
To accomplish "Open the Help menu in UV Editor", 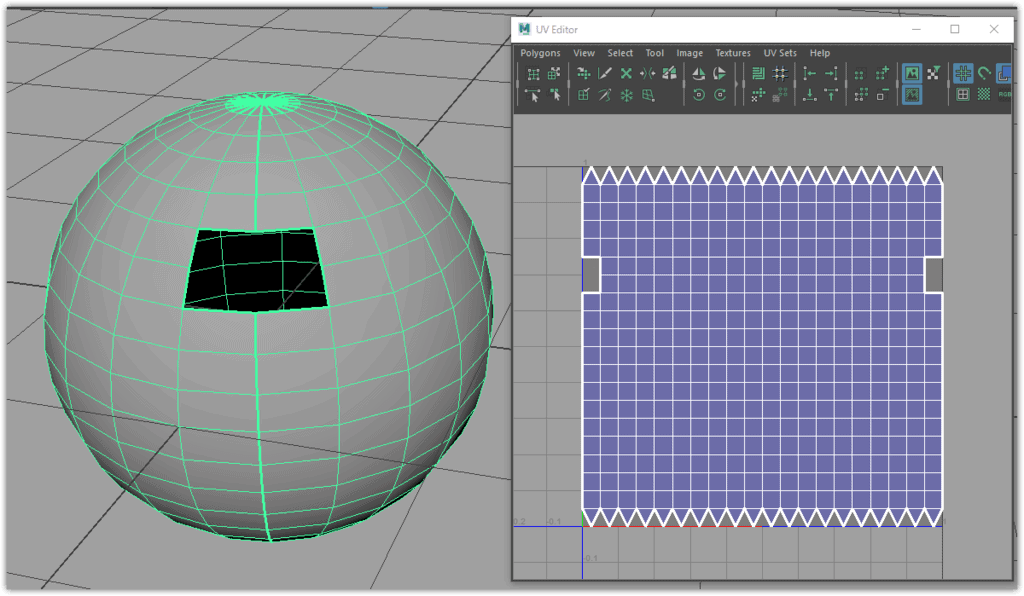I will point(820,53).
